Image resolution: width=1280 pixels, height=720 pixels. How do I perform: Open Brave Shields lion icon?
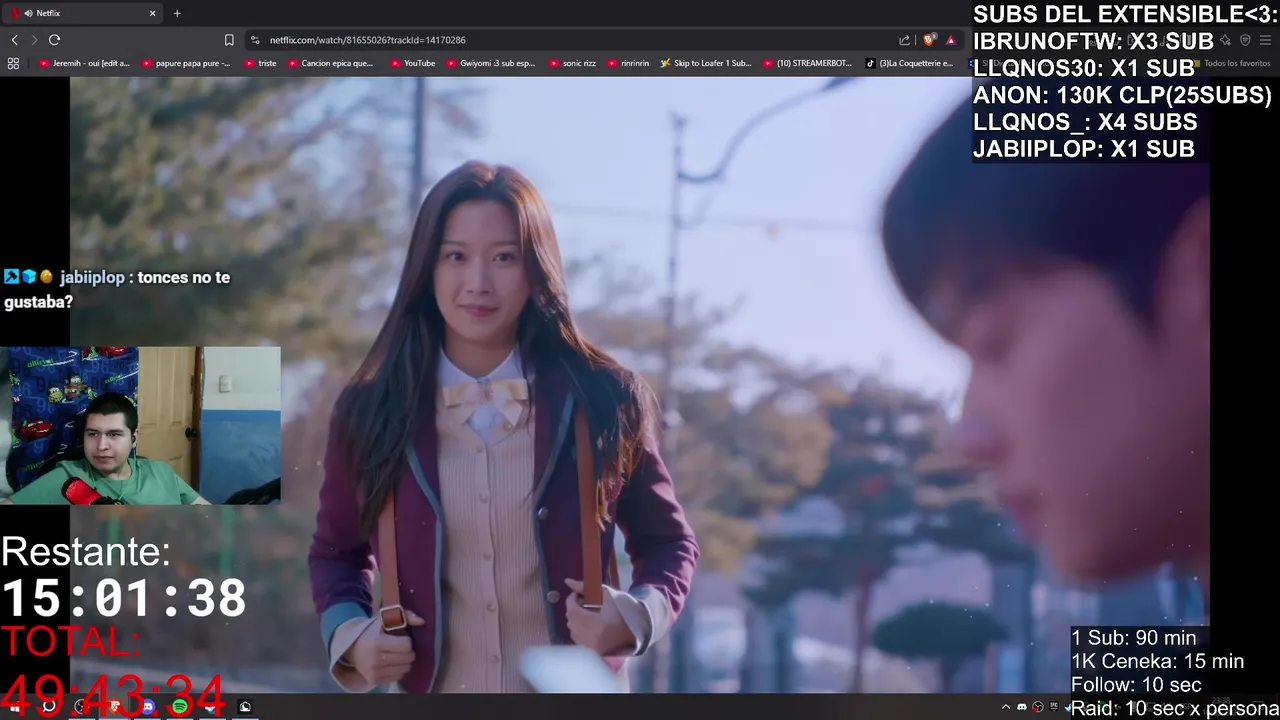click(x=930, y=40)
